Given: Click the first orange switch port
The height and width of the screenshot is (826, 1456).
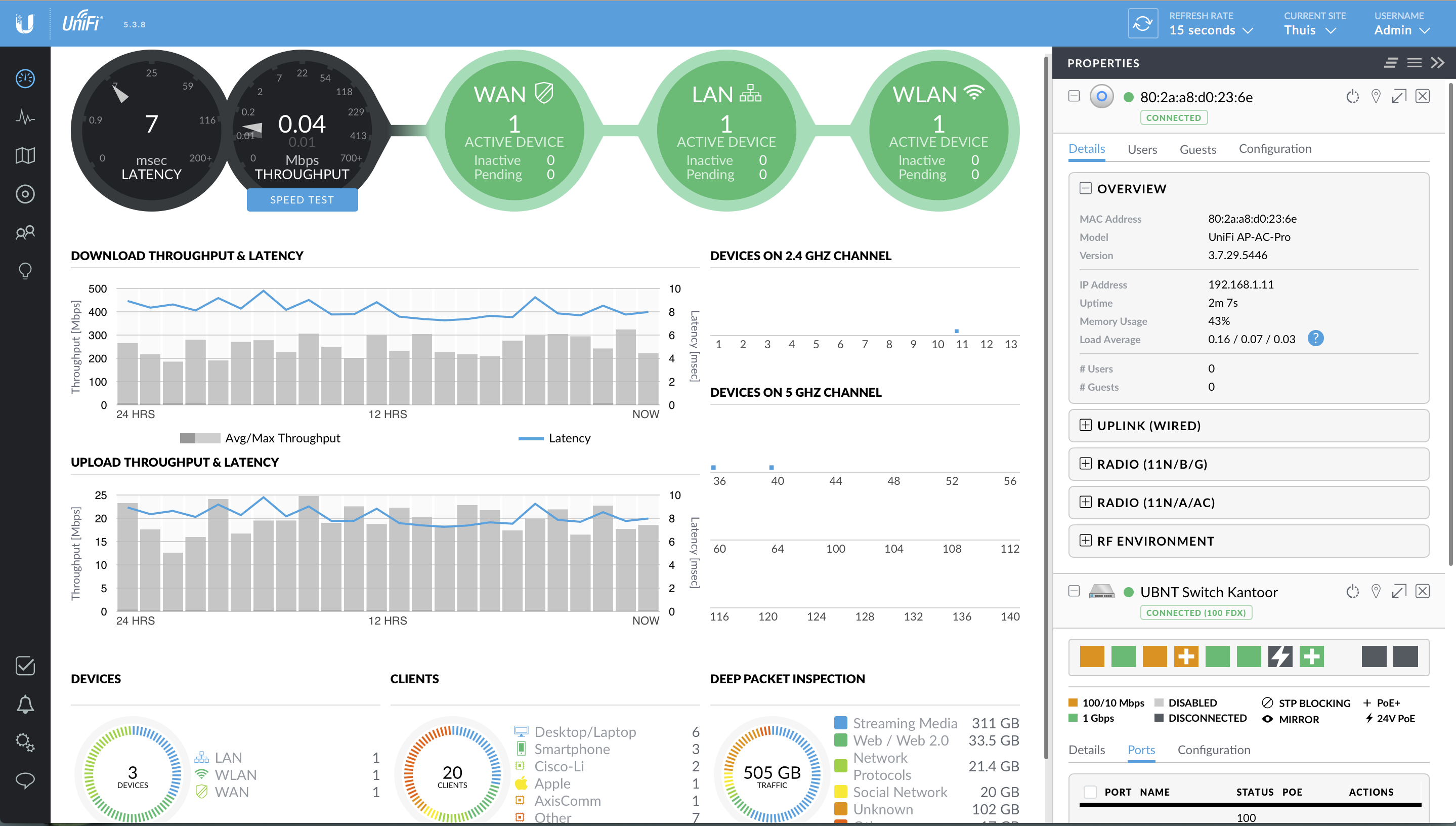Looking at the screenshot, I should [x=1092, y=656].
